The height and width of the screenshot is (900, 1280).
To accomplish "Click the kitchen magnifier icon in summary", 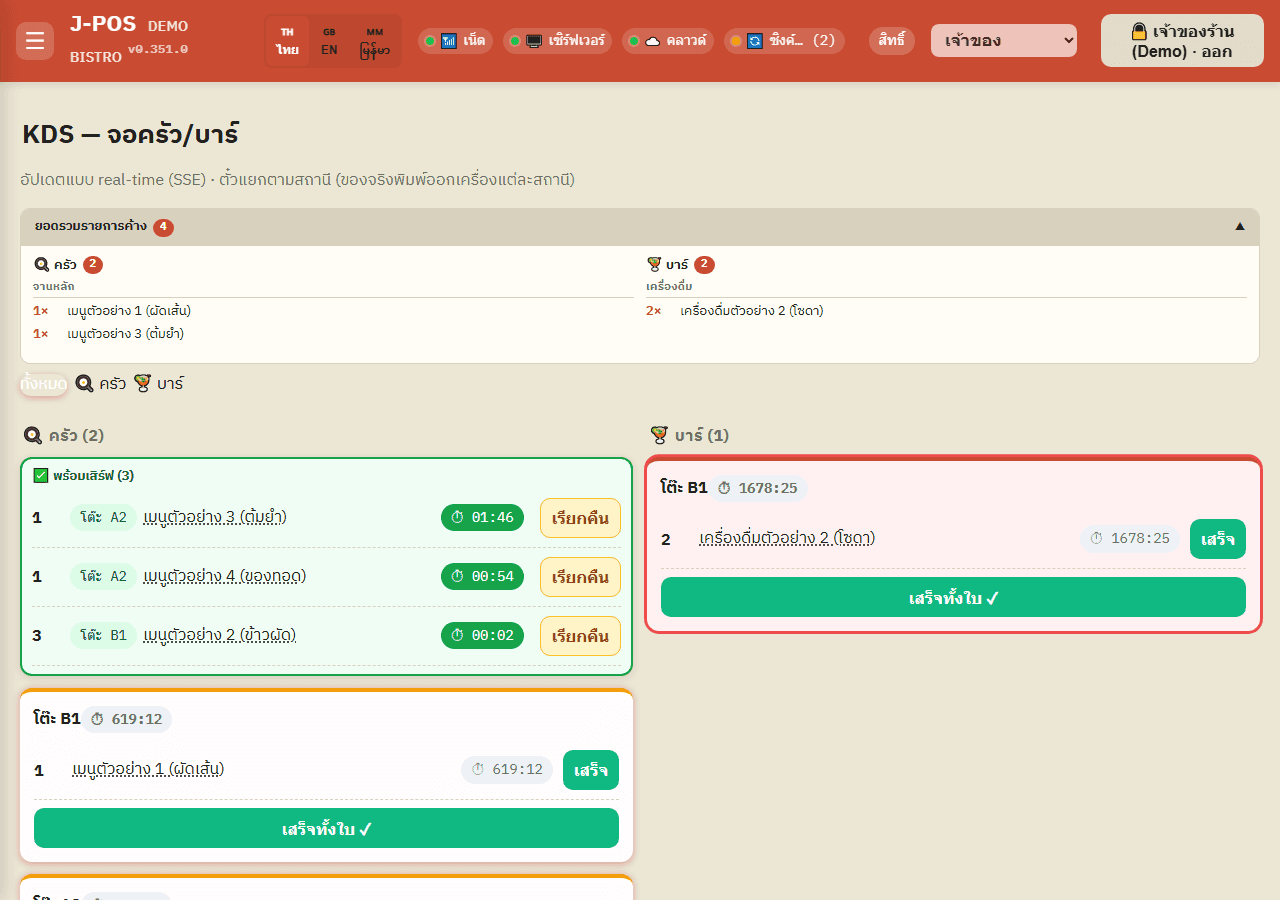I will tap(42, 265).
